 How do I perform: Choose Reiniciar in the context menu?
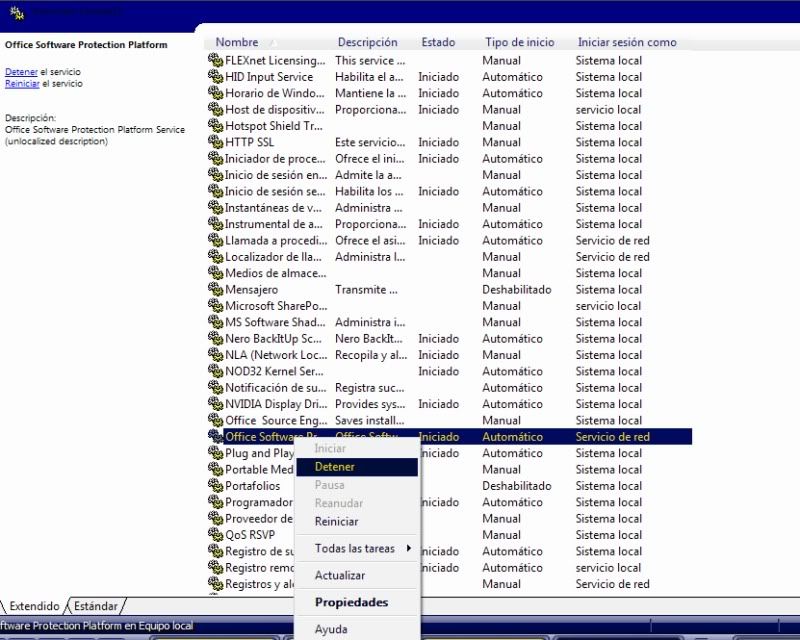(x=357, y=522)
